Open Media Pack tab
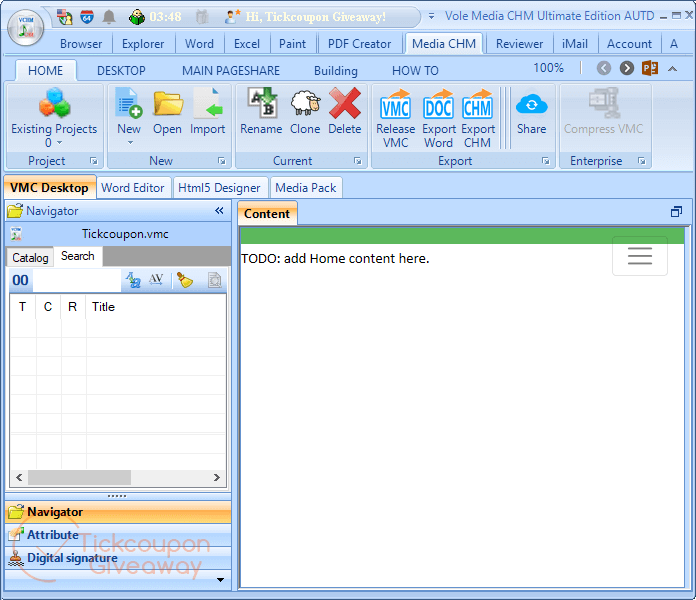Image resolution: width=696 pixels, height=600 pixels. (x=306, y=188)
